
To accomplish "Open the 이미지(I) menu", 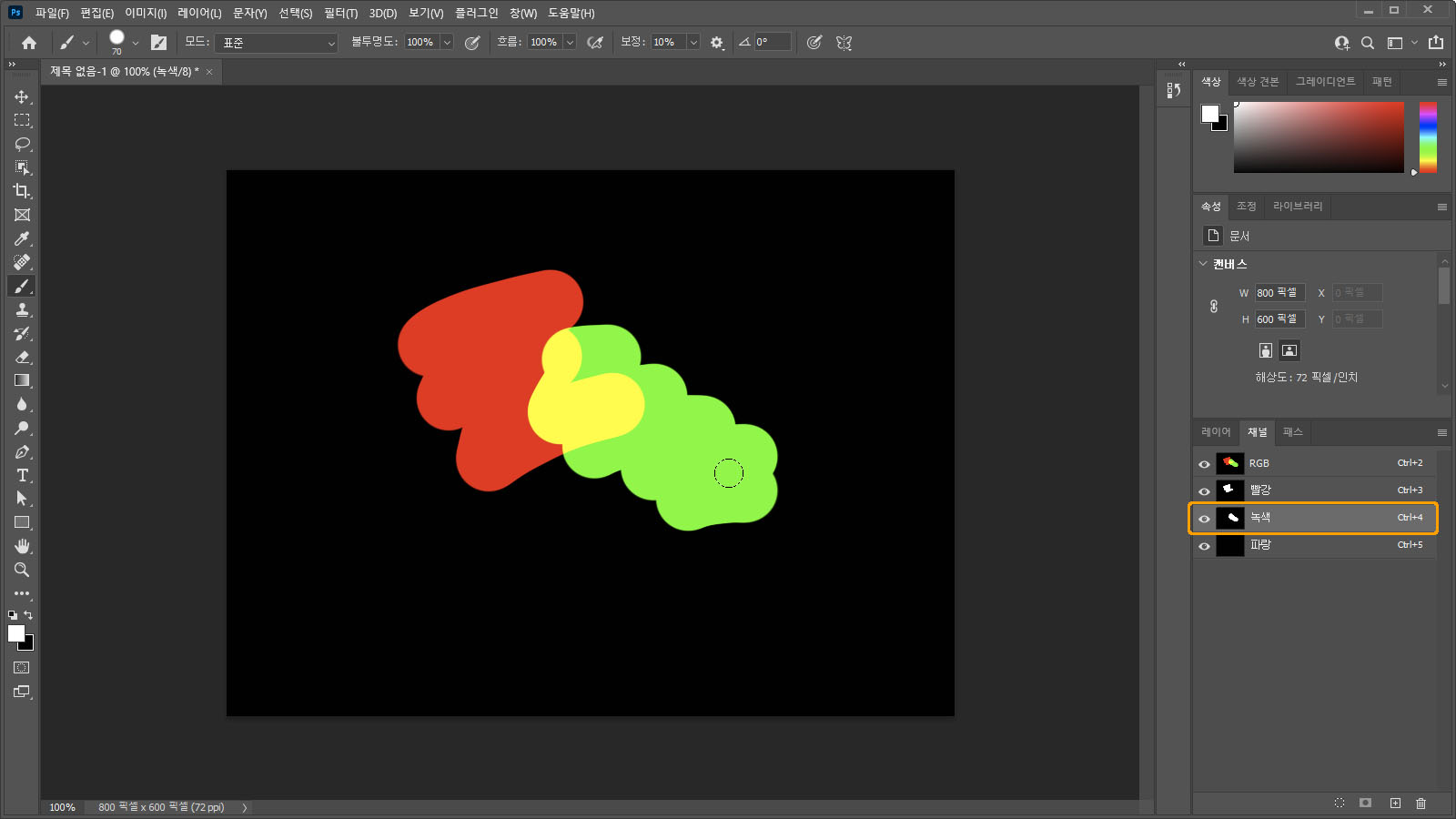I will coord(146,13).
